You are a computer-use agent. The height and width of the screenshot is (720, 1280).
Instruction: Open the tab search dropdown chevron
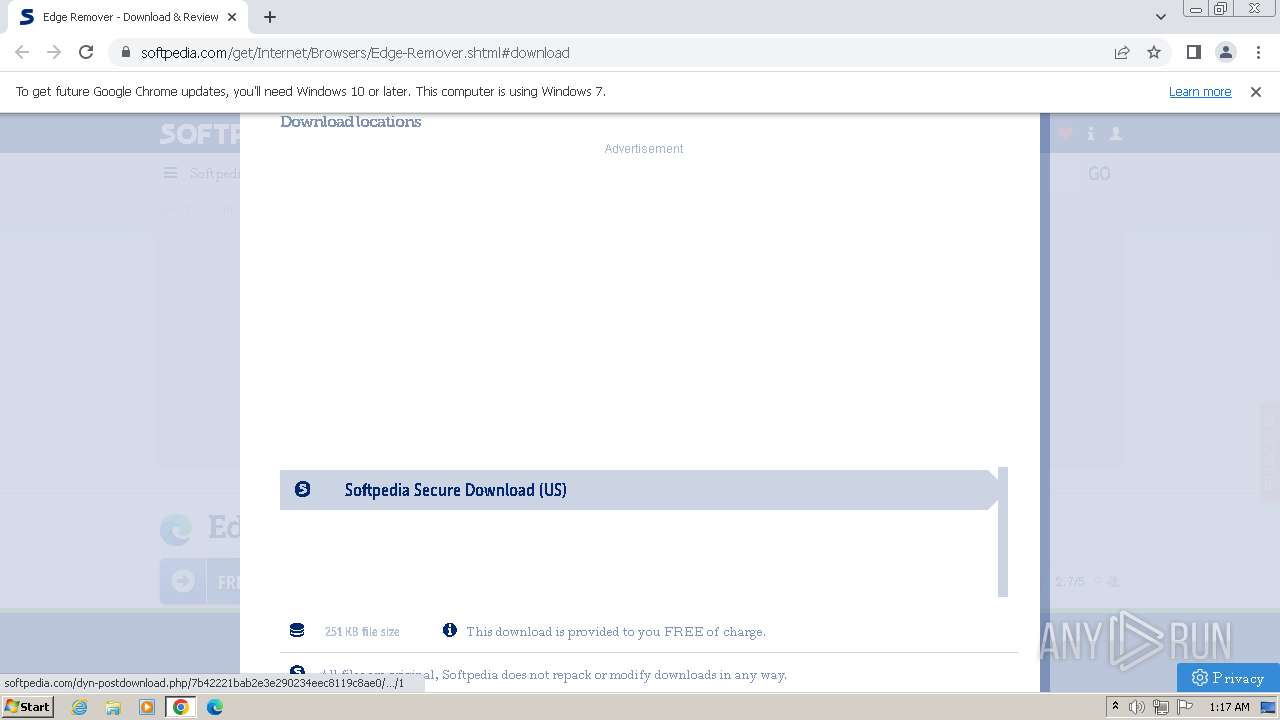(x=1161, y=17)
